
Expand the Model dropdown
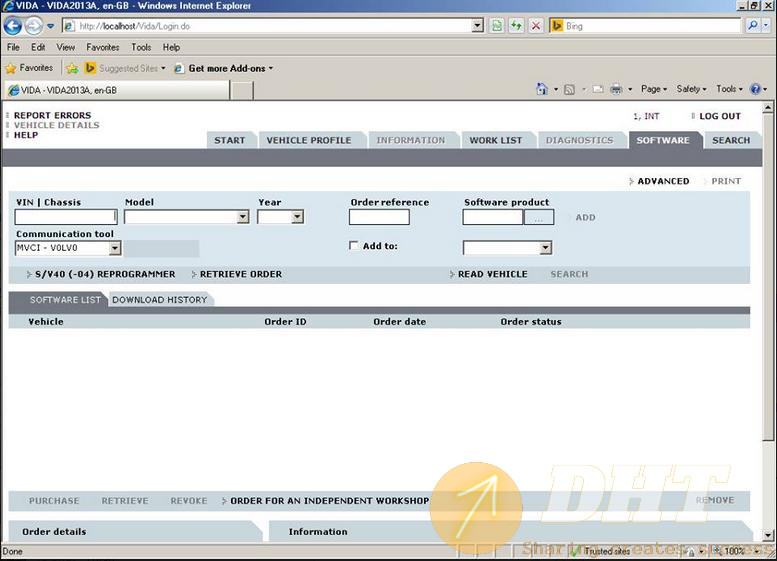243,217
